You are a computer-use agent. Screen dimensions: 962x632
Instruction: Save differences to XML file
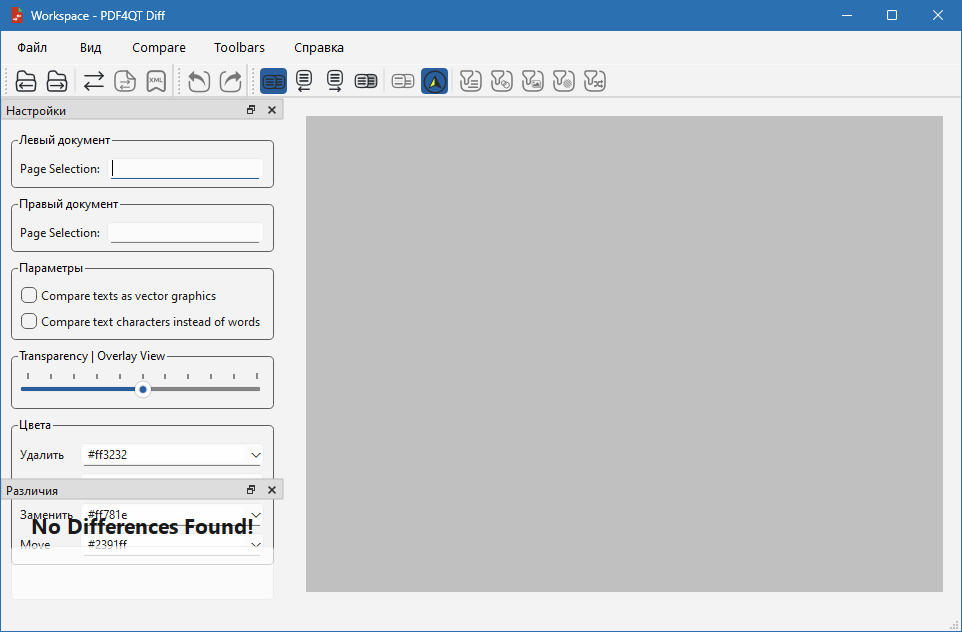coord(156,81)
